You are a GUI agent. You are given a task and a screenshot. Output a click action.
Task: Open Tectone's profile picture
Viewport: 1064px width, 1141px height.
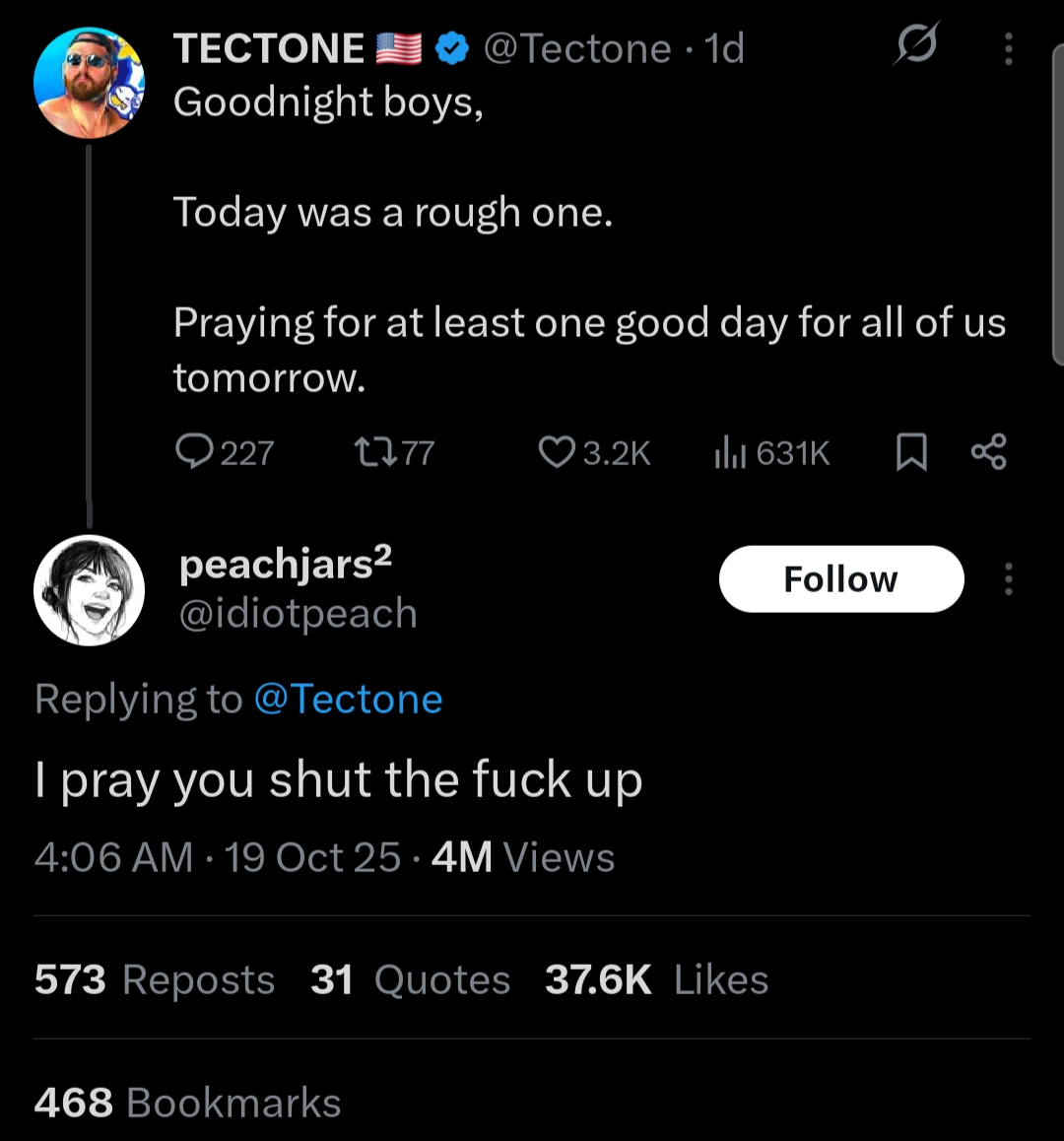click(89, 83)
